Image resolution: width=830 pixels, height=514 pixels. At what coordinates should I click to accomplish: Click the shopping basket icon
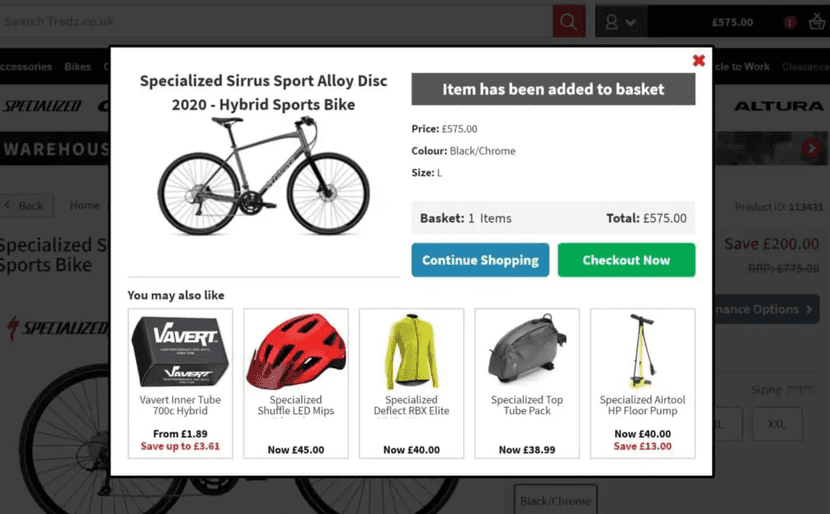(816, 22)
